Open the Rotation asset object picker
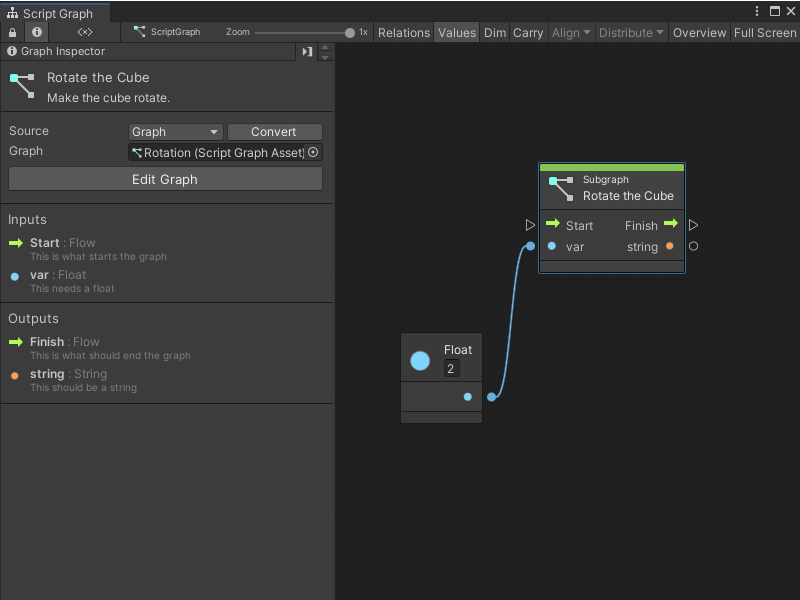This screenshot has height=600, width=800. [311, 152]
